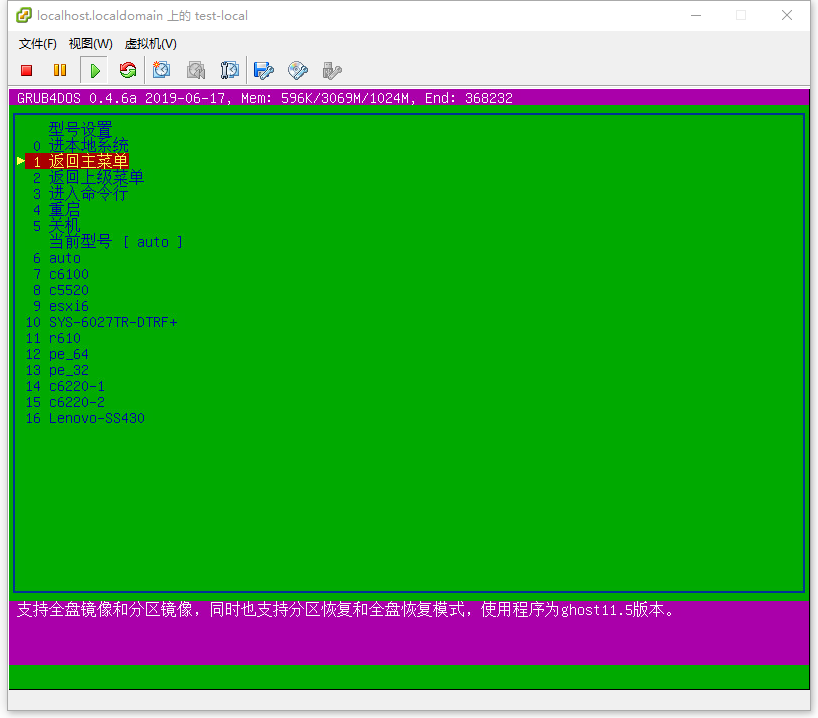The image size is (818, 718).
Task: Select entry 4 重启
Action: point(56,210)
